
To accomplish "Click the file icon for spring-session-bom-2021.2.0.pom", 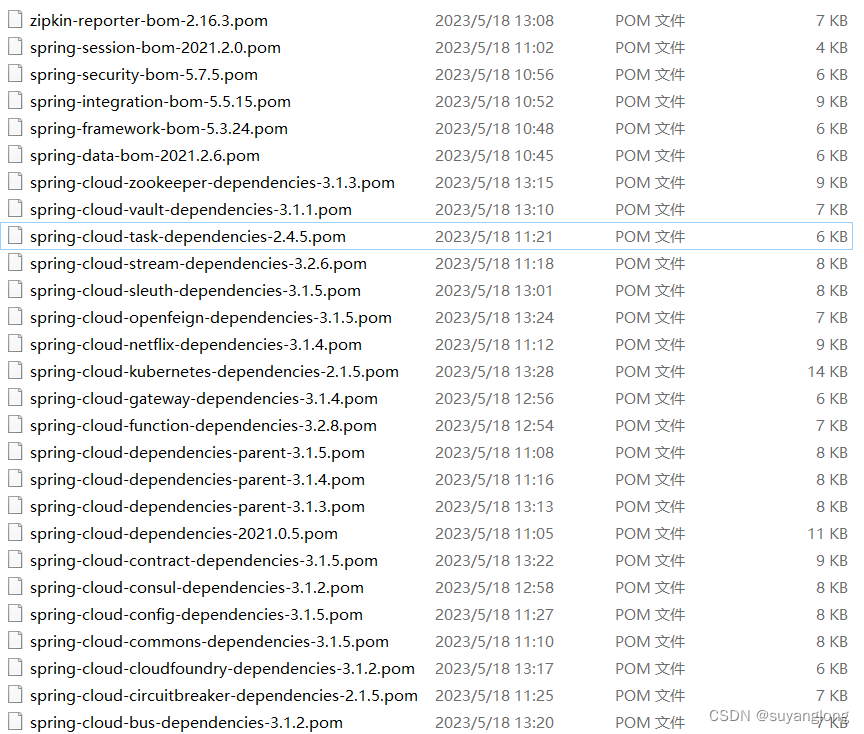I will click(x=15, y=47).
